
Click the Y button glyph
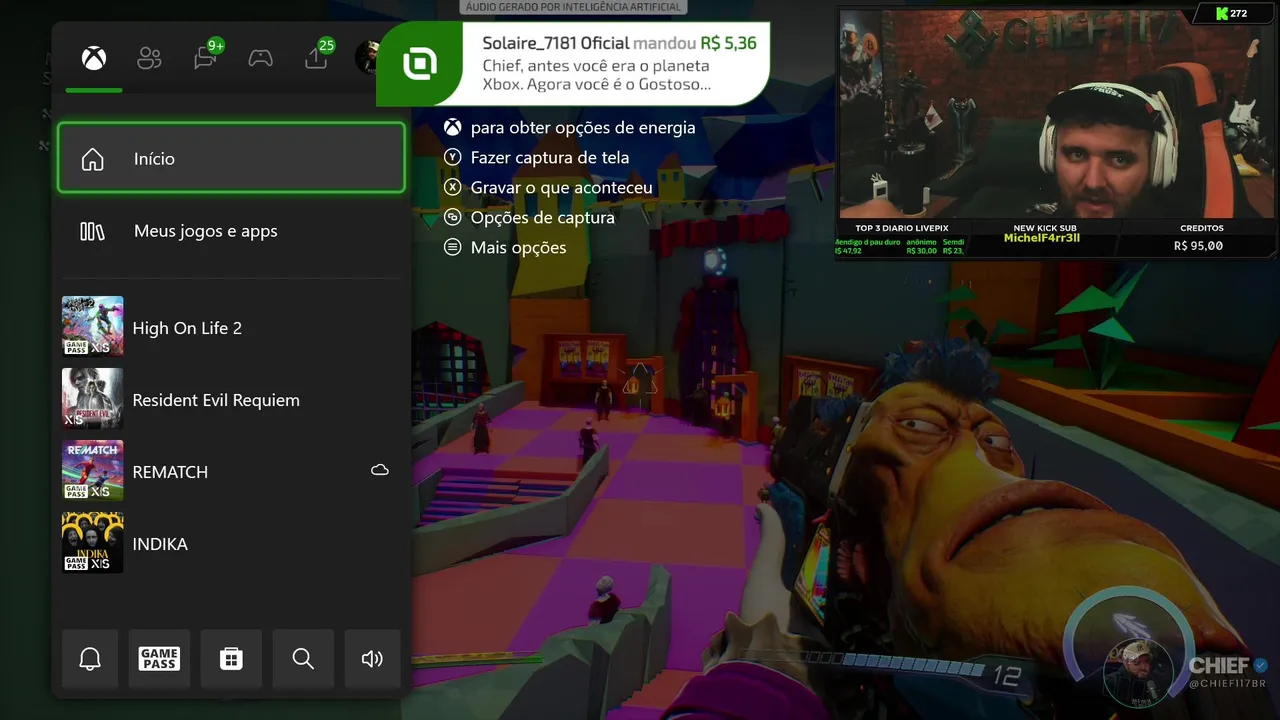453,157
